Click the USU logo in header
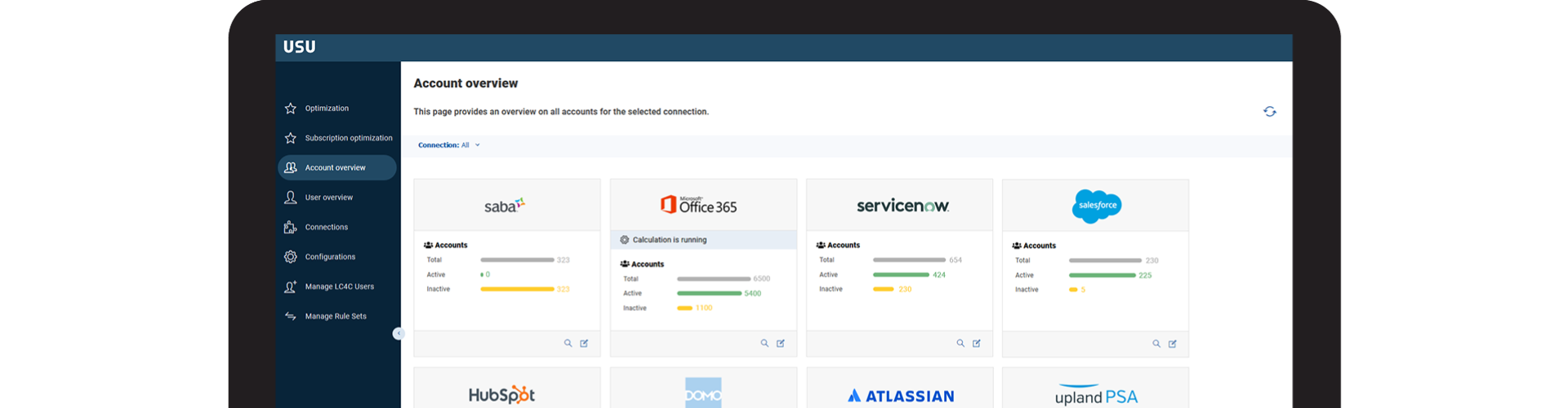Image resolution: width=1568 pixels, height=408 pixels. pos(299,47)
